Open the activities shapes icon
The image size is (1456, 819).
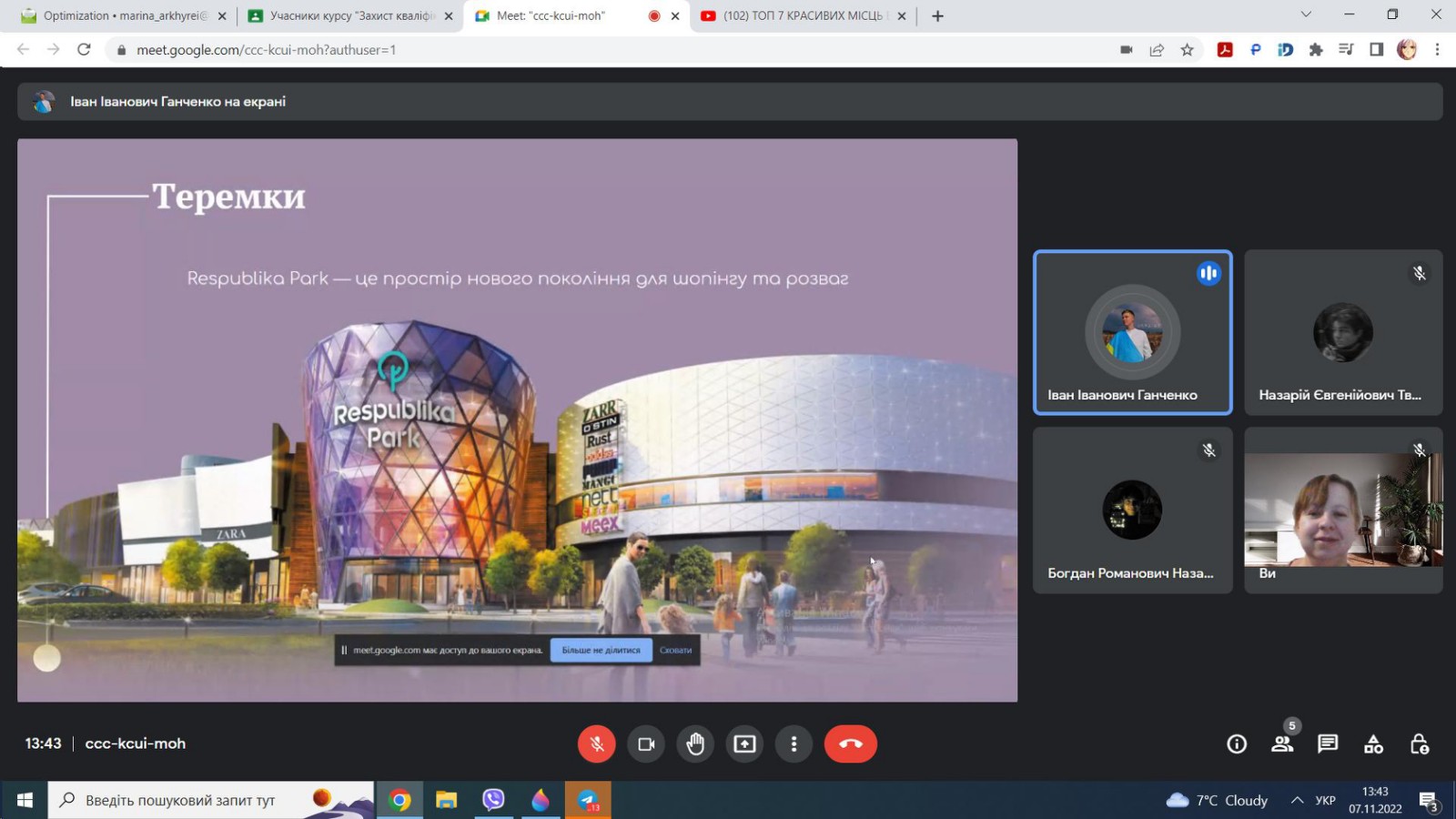(x=1373, y=744)
